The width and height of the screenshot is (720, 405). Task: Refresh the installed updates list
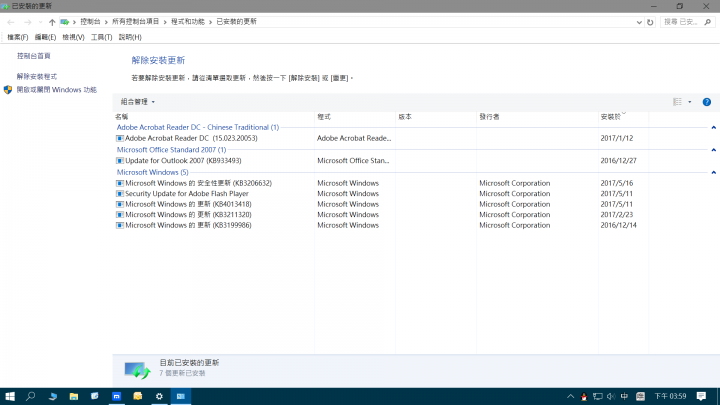(x=650, y=22)
